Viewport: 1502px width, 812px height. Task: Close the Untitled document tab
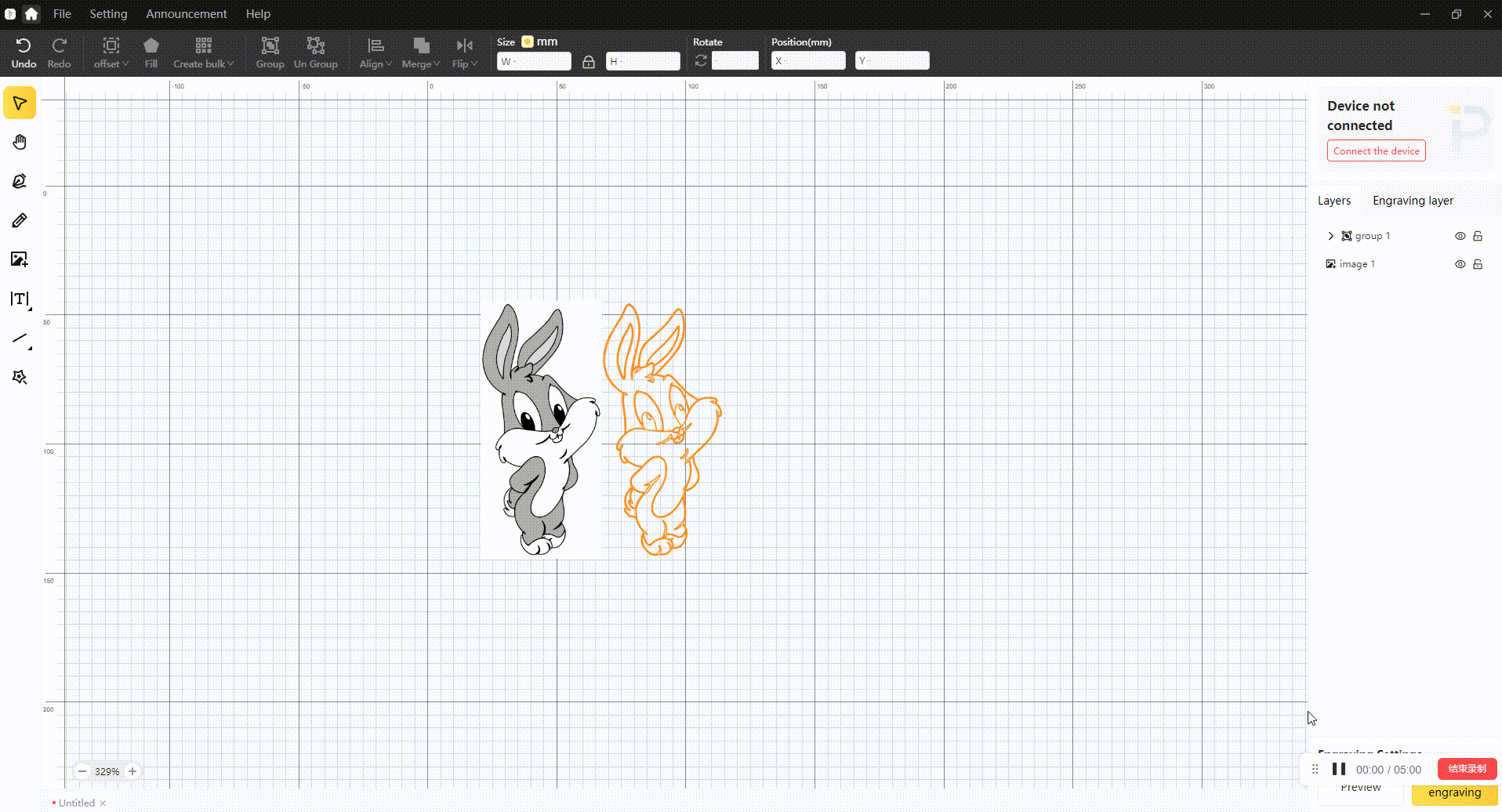click(103, 803)
